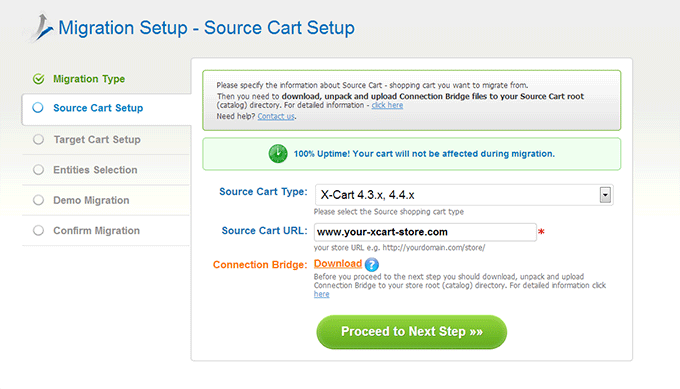680x389 pixels.
Task: Click the 'here' link under Connection Bridge
Action: point(321,294)
